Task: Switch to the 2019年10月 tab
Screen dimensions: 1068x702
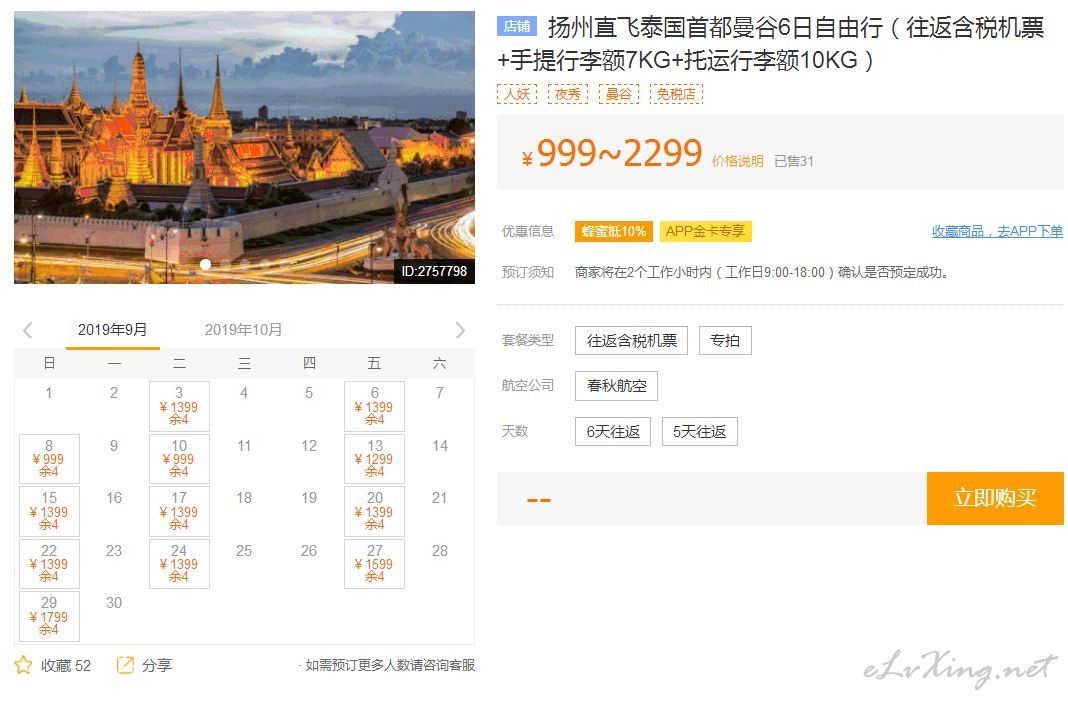Action: pyautogui.click(x=243, y=330)
